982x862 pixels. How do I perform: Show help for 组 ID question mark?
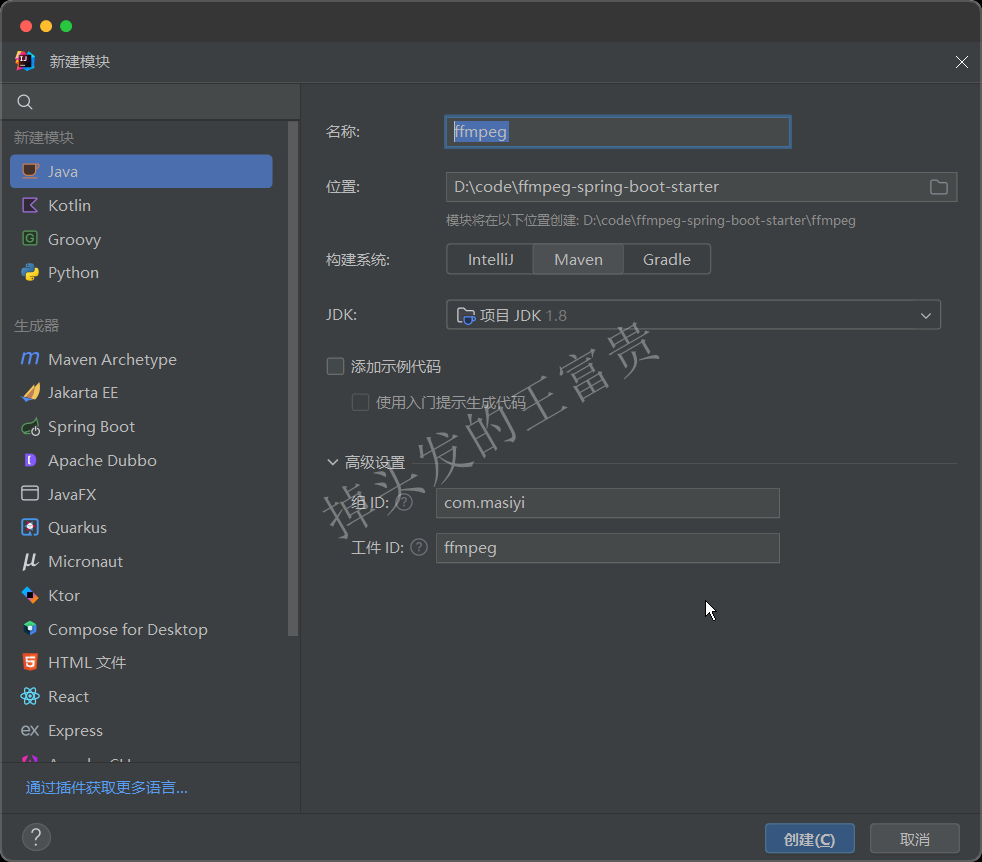coord(405,502)
